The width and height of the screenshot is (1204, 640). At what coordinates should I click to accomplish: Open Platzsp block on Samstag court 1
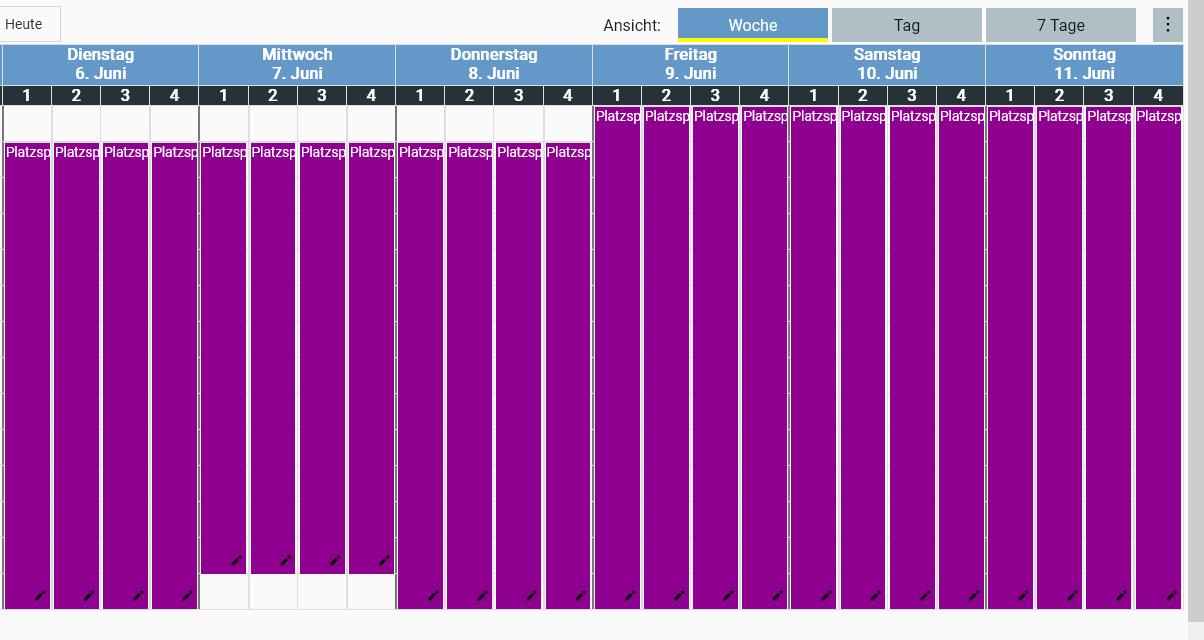(814, 357)
